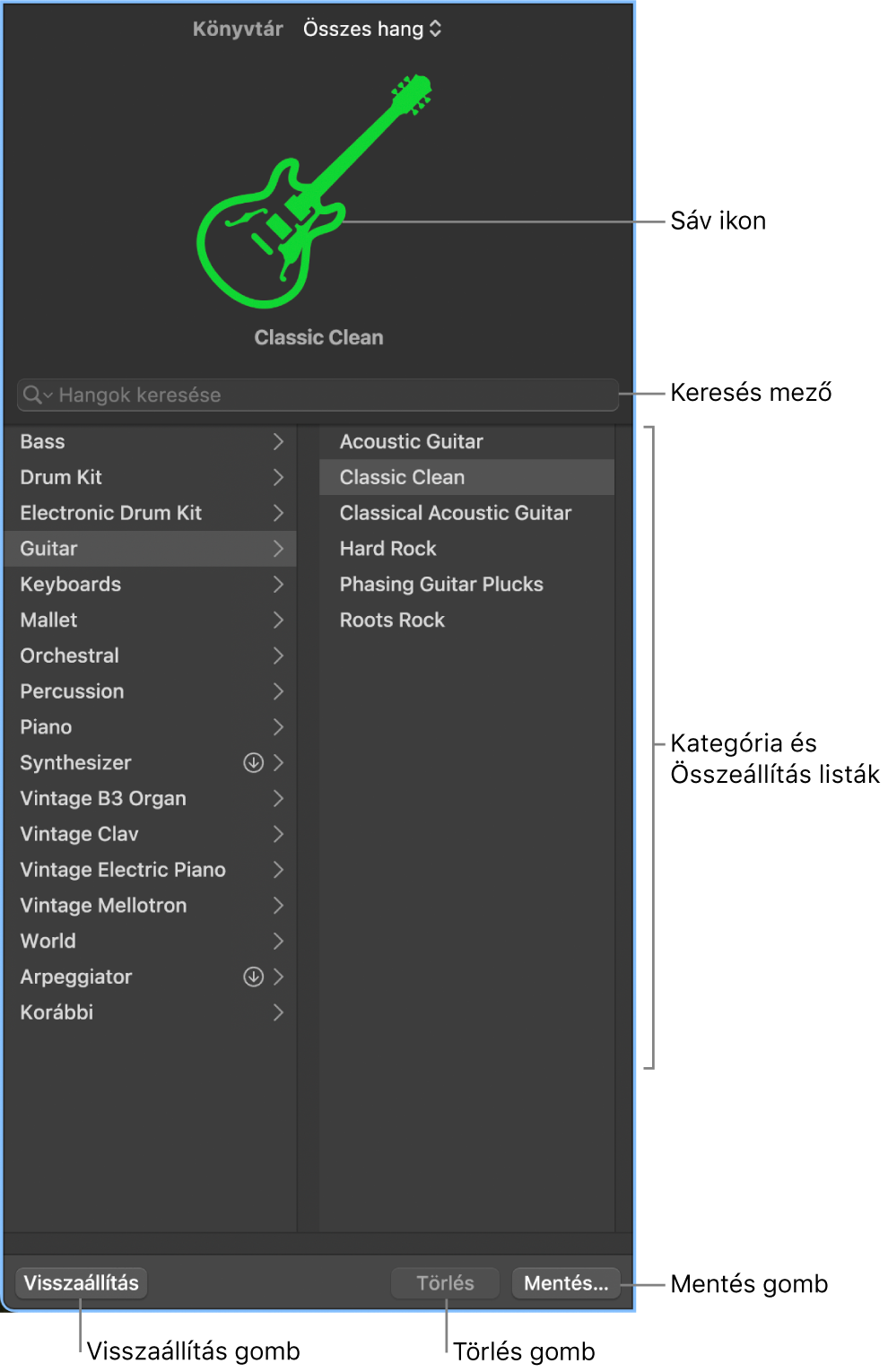This screenshot has height=1372, width=888.
Task: Select the Percussion category
Action: click(72, 691)
